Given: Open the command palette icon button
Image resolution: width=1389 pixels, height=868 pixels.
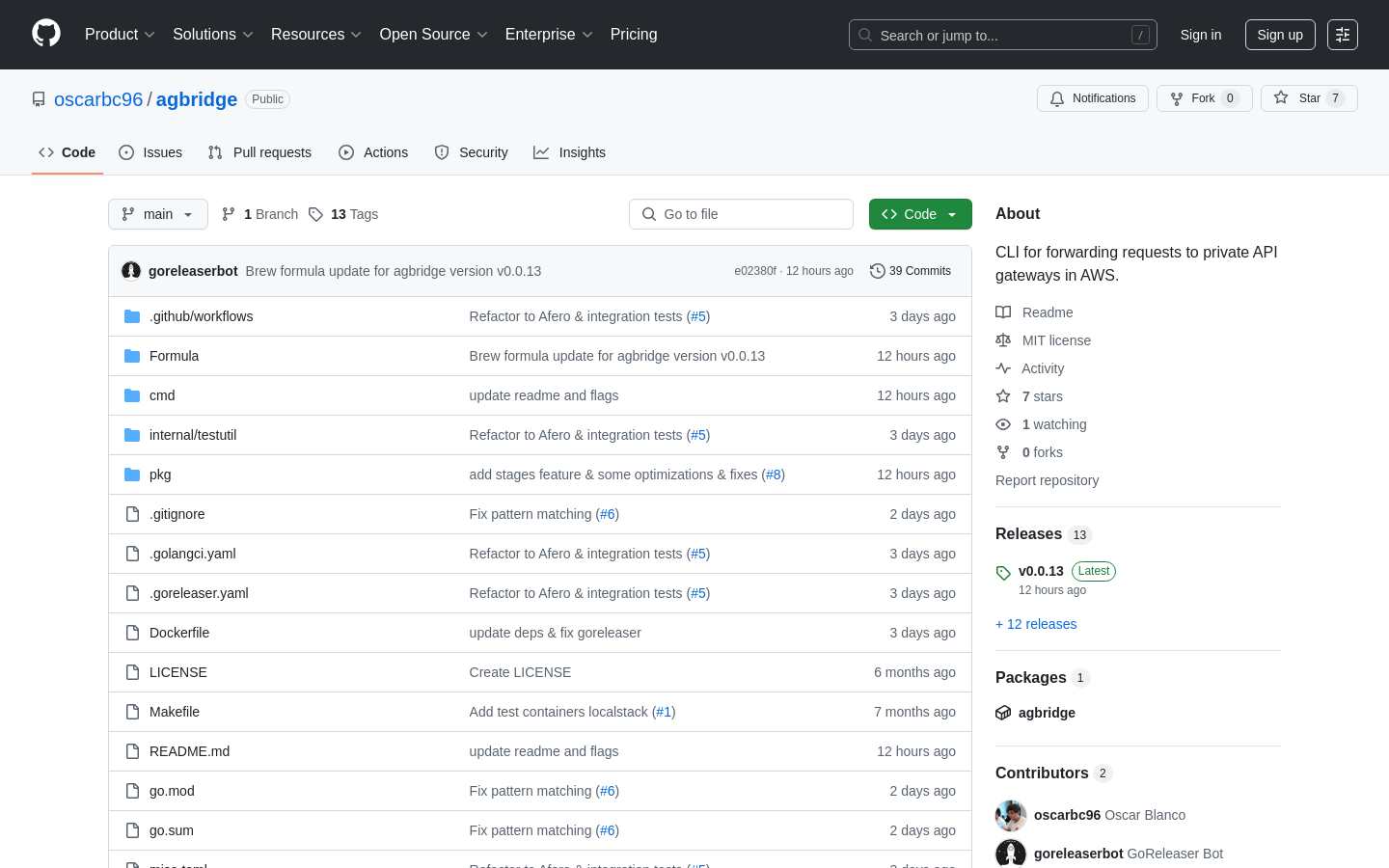Looking at the screenshot, I should click(1343, 35).
